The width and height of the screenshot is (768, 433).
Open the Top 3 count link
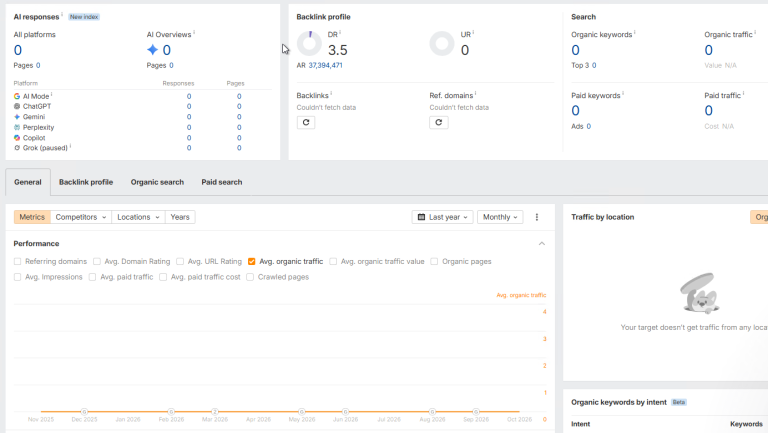point(594,65)
